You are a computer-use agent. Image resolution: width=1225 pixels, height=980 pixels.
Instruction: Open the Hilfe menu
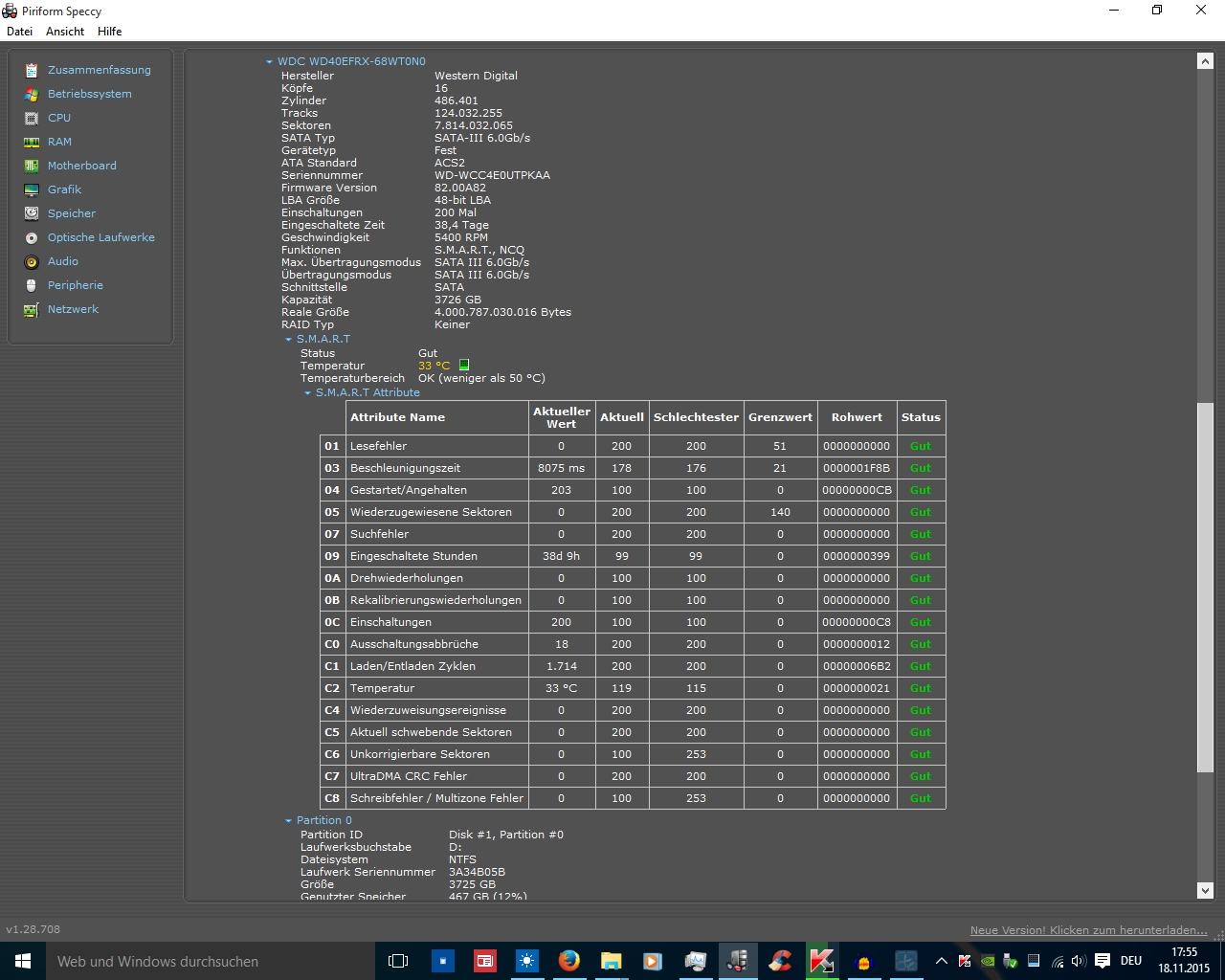point(110,32)
